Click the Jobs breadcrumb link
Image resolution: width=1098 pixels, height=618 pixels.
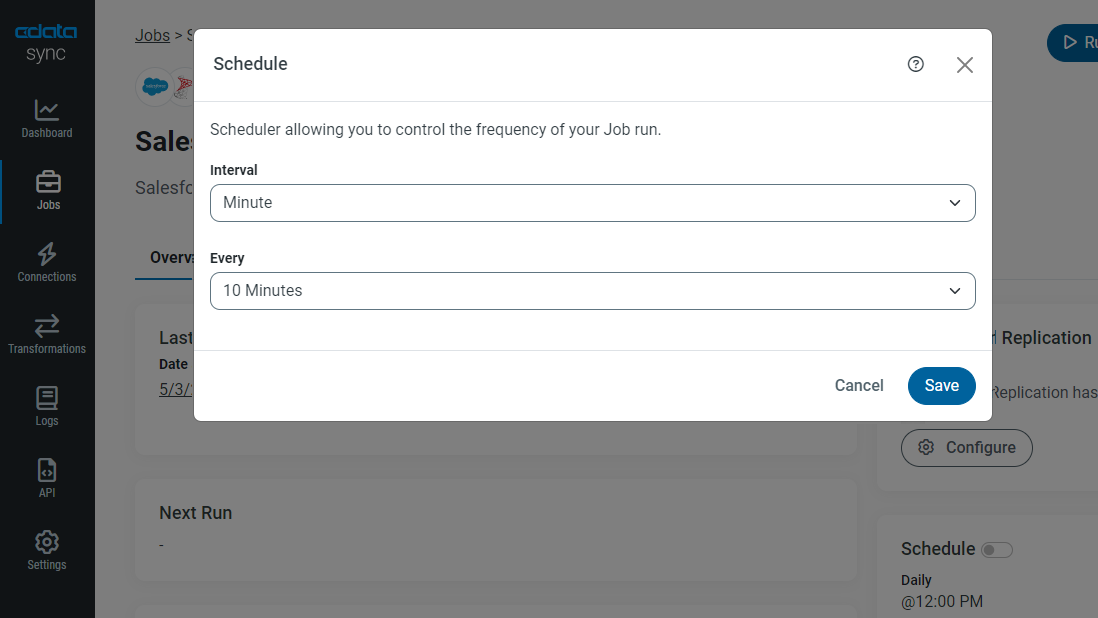tap(152, 35)
